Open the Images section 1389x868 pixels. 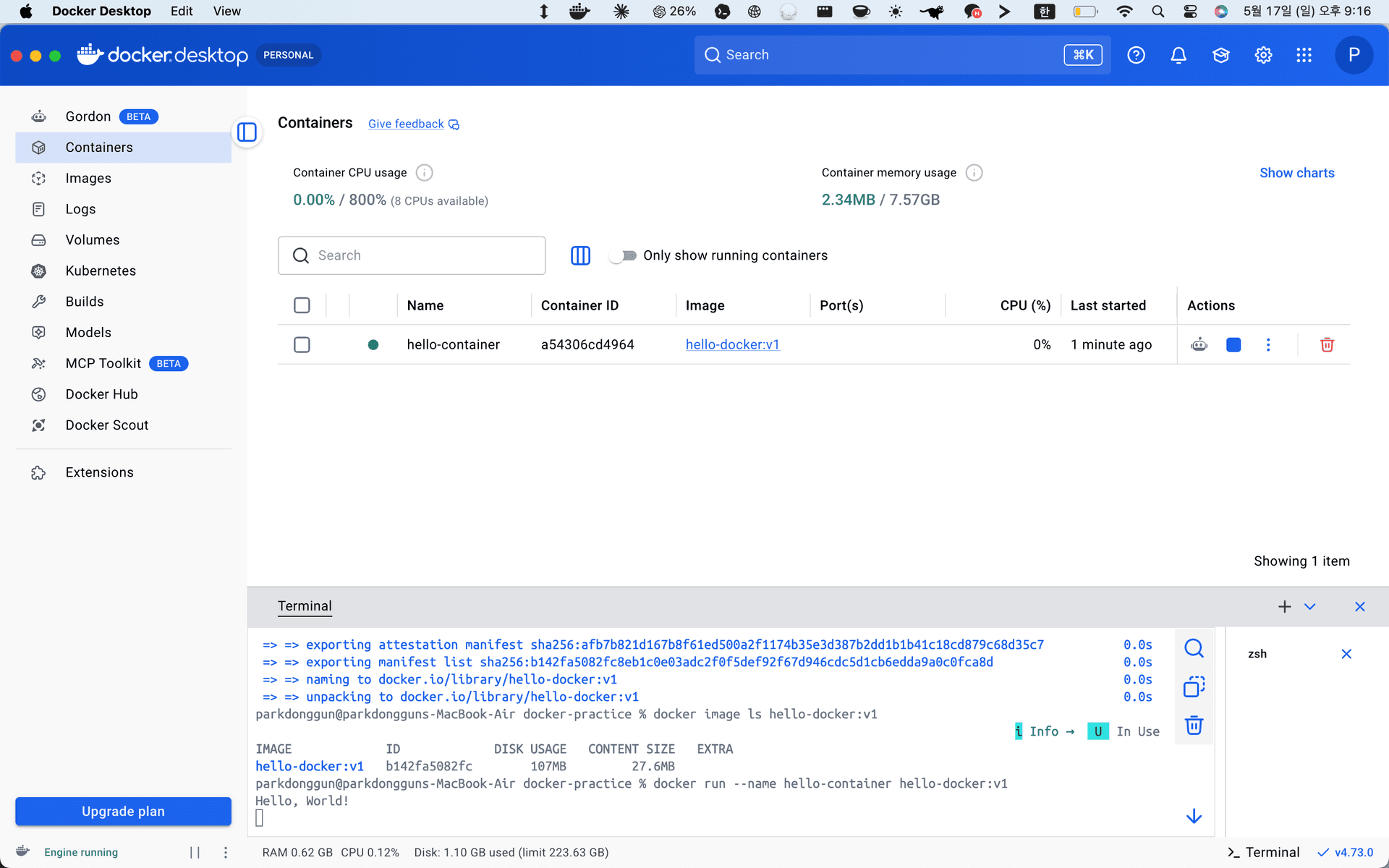[123, 178]
